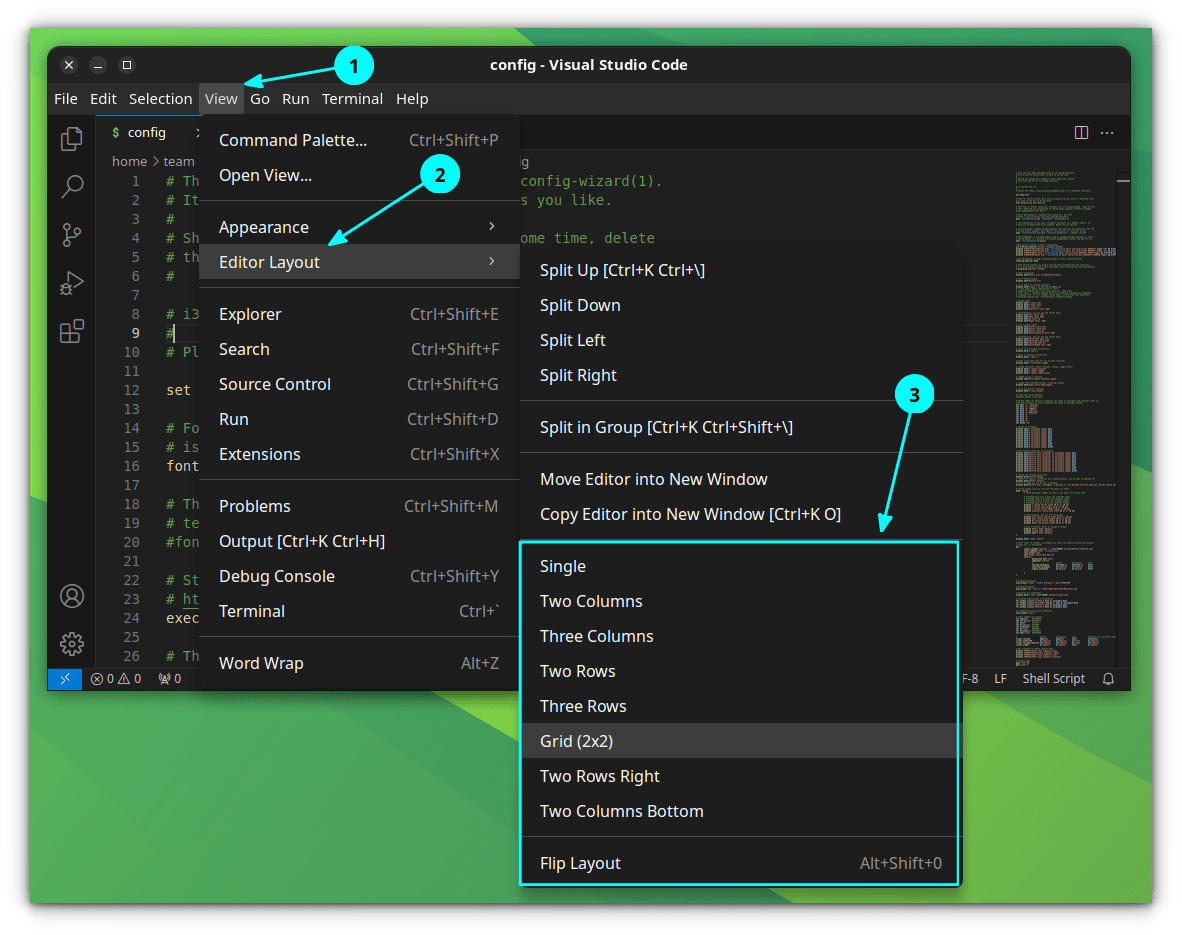Viewport: 1182px width, 935px height.
Task: Change the LF end-of-line setting
Action: [x=1000, y=679]
